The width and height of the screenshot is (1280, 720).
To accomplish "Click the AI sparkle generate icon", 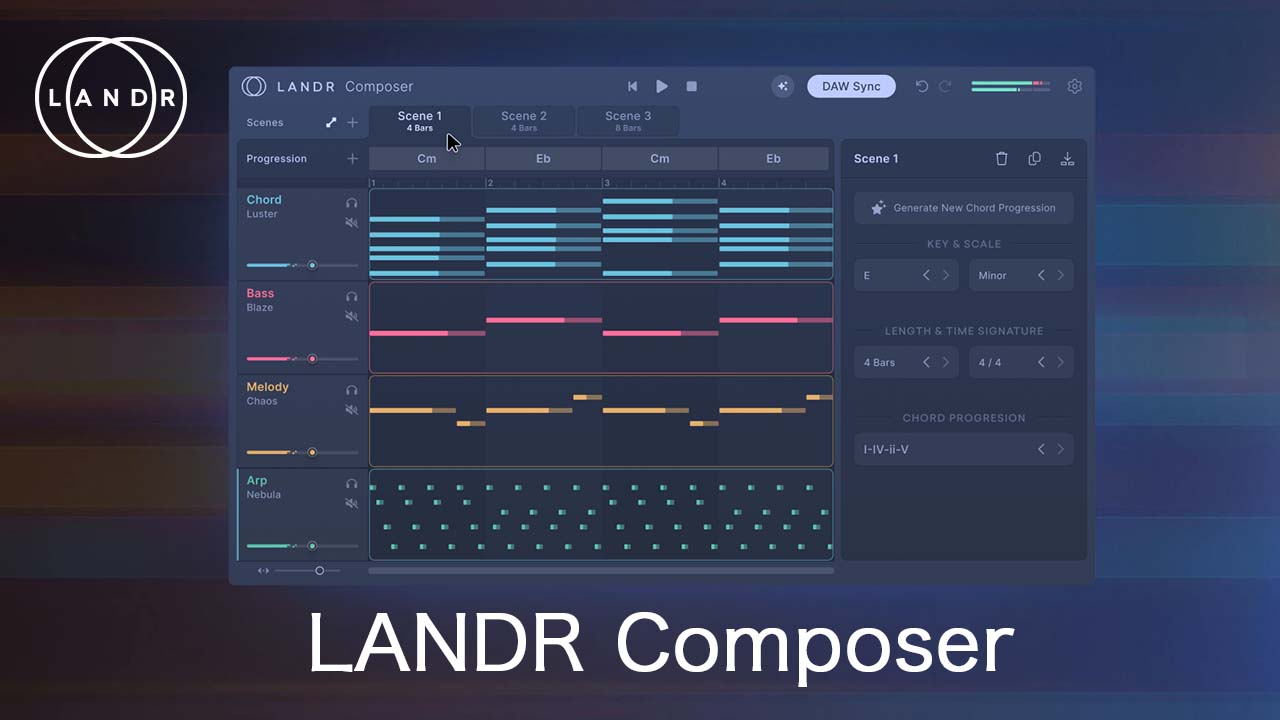I will pyautogui.click(x=783, y=86).
